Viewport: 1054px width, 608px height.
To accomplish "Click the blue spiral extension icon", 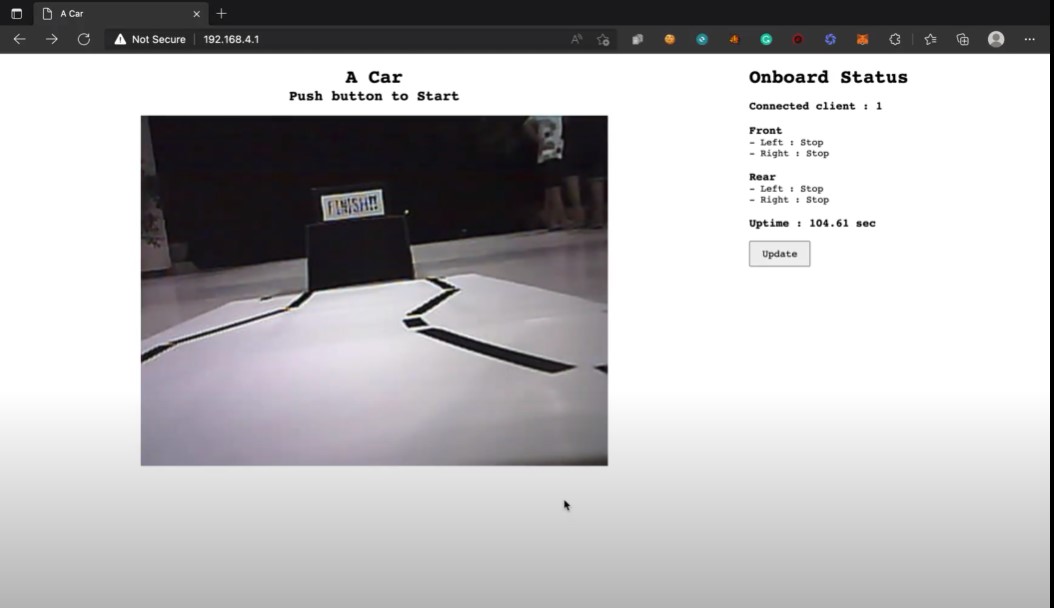I will click(829, 39).
